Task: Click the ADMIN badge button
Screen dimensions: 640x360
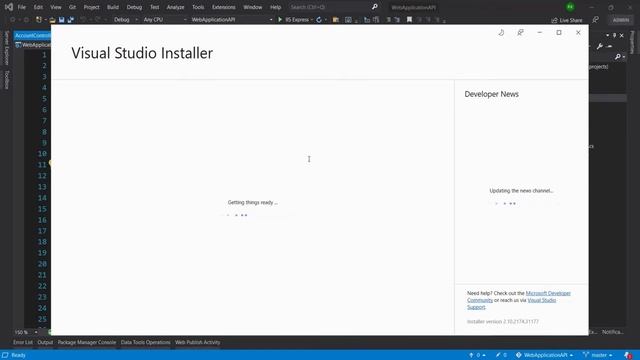Action: pos(621,20)
